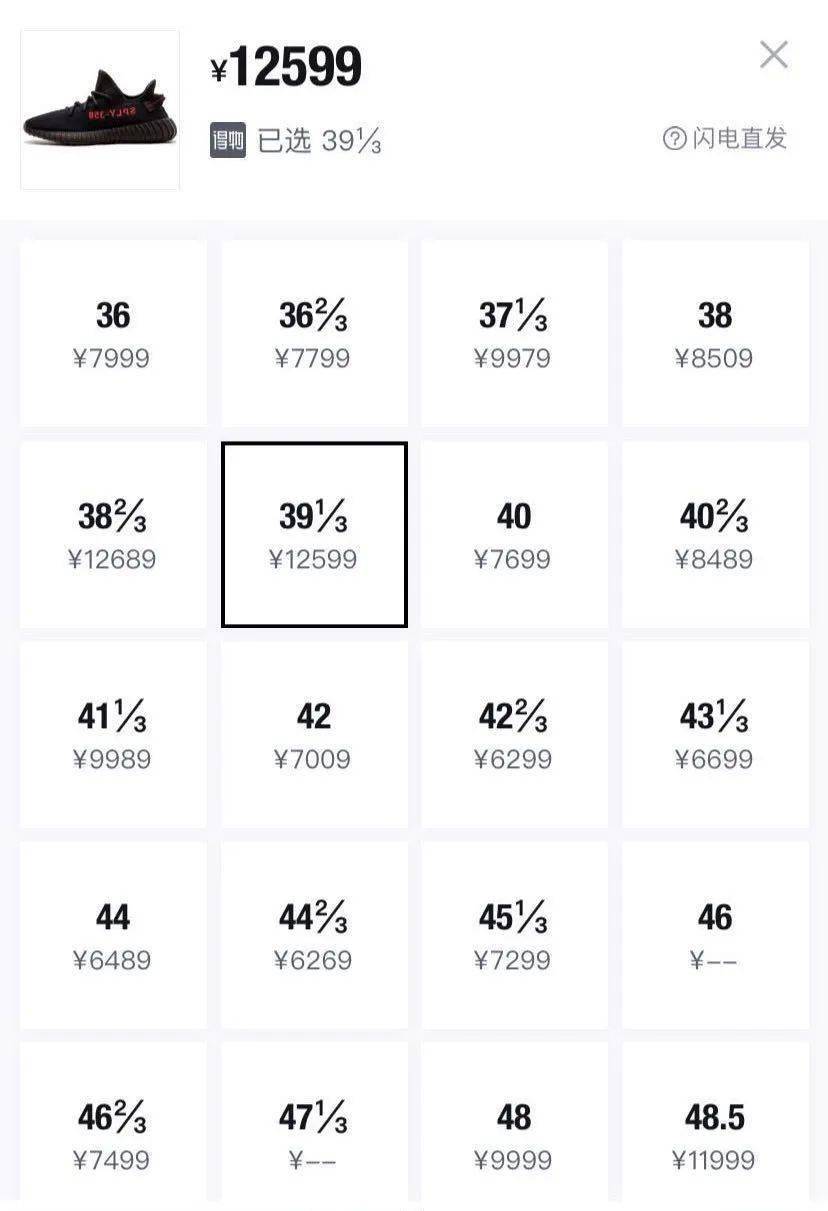Image resolution: width=828 pixels, height=1211 pixels.
Task: Open the 闪电直发 info link
Action: tap(739, 138)
